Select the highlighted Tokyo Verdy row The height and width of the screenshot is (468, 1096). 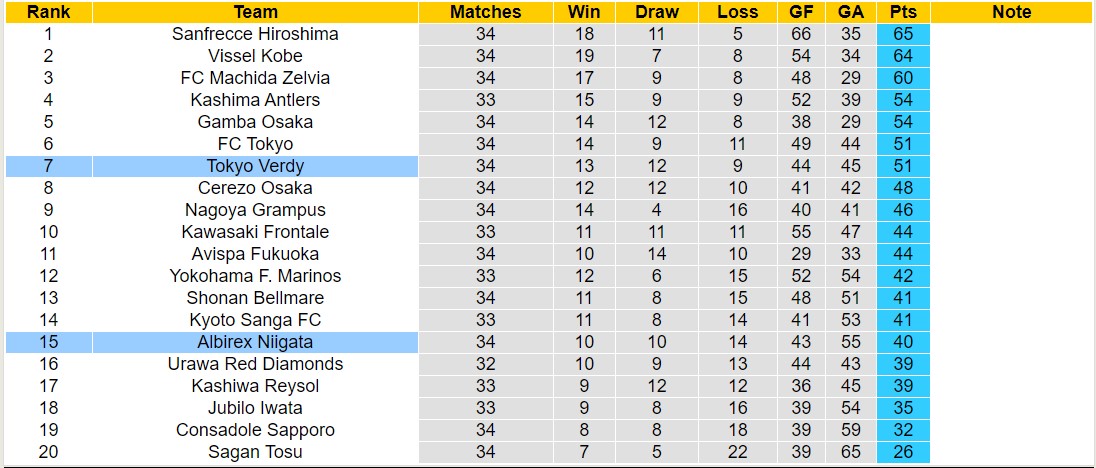pos(255,166)
